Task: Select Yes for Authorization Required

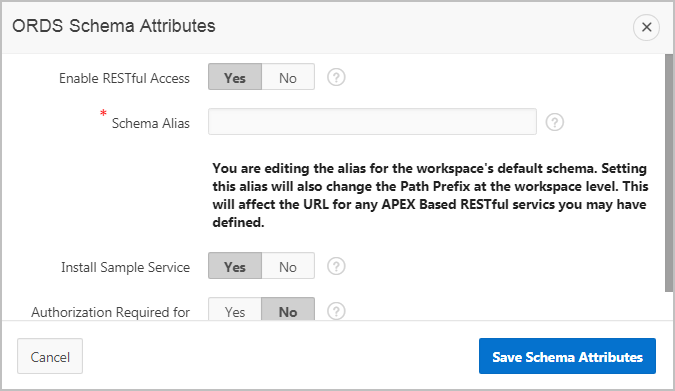Action: point(235,309)
